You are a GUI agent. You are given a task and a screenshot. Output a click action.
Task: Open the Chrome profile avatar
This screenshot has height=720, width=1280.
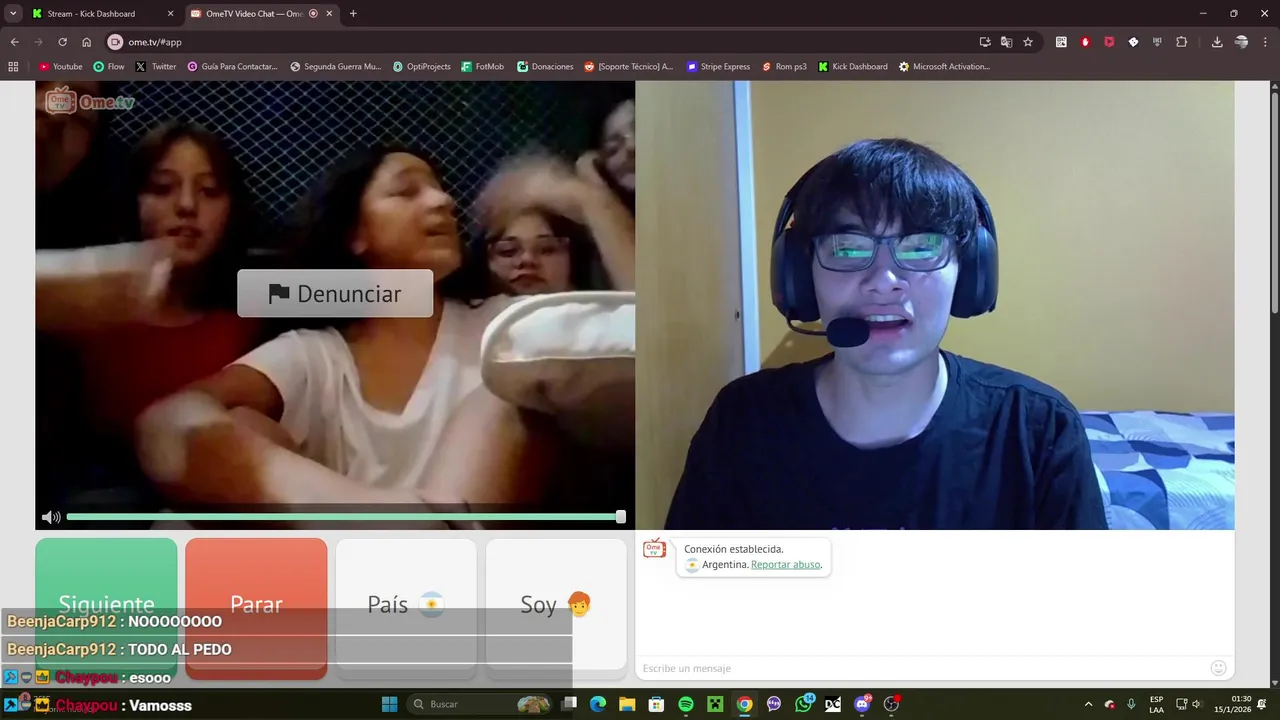pos(1241,42)
